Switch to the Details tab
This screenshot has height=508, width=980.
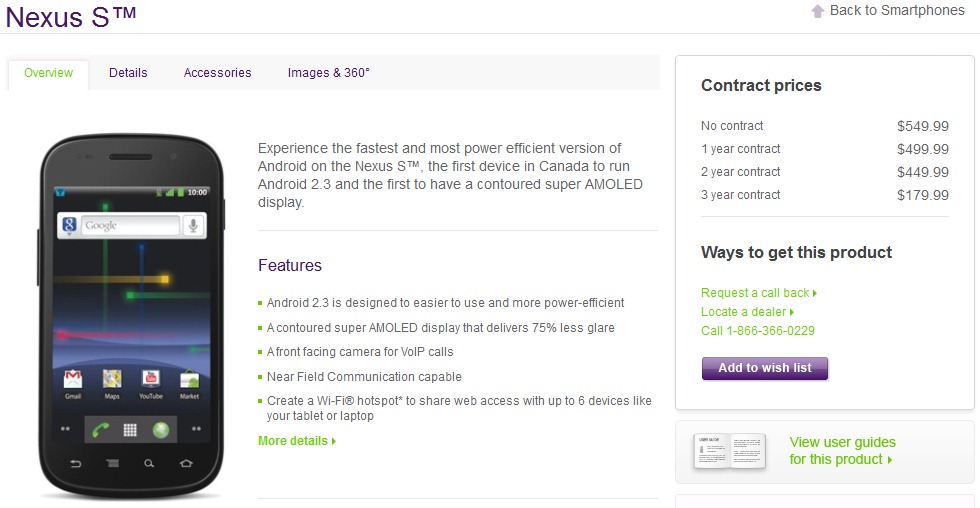pyautogui.click(x=128, y=73)
